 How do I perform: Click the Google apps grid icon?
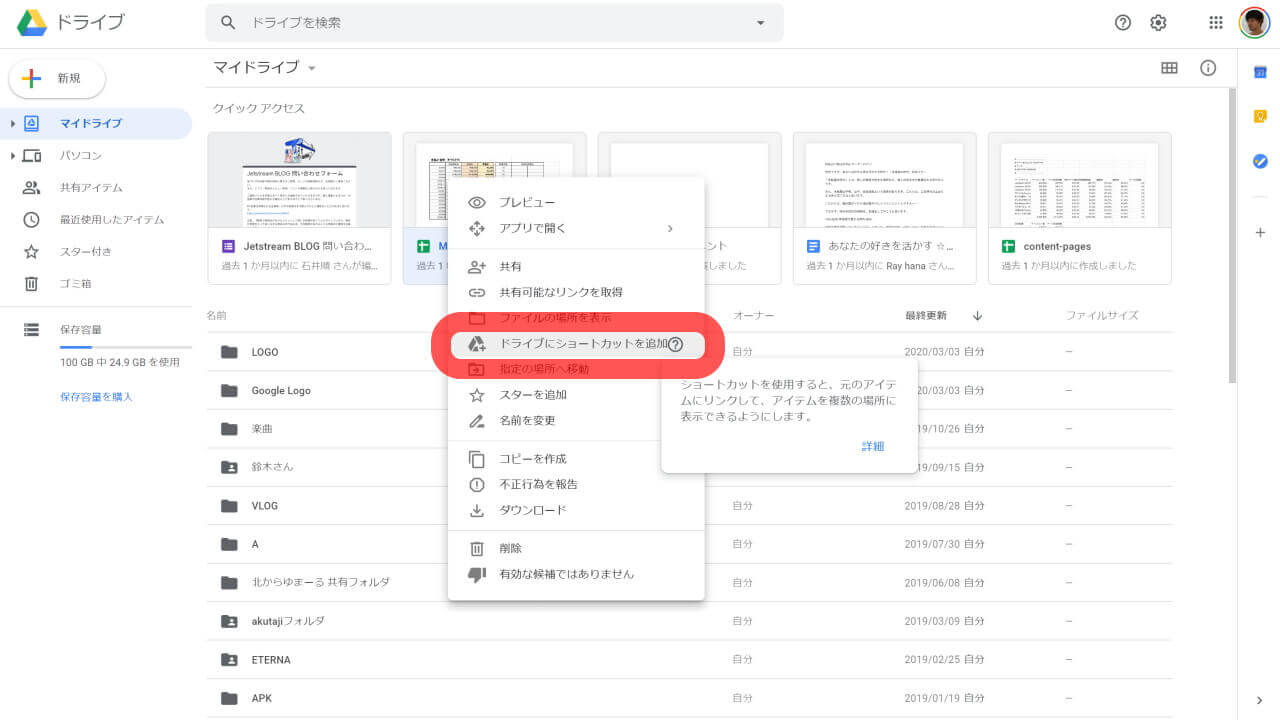(1216, 23)
